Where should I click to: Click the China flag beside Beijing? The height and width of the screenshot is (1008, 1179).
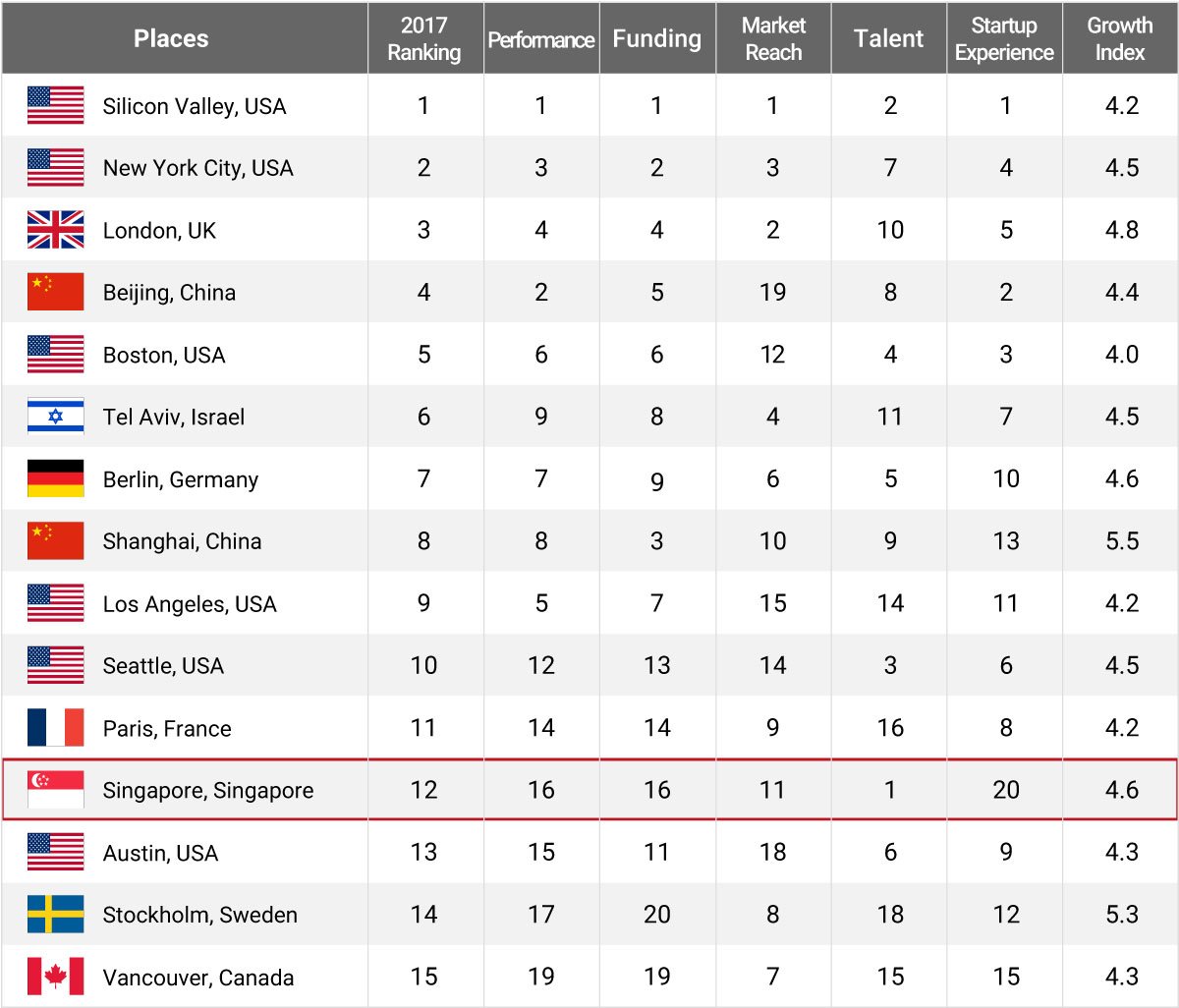[55, 292]
